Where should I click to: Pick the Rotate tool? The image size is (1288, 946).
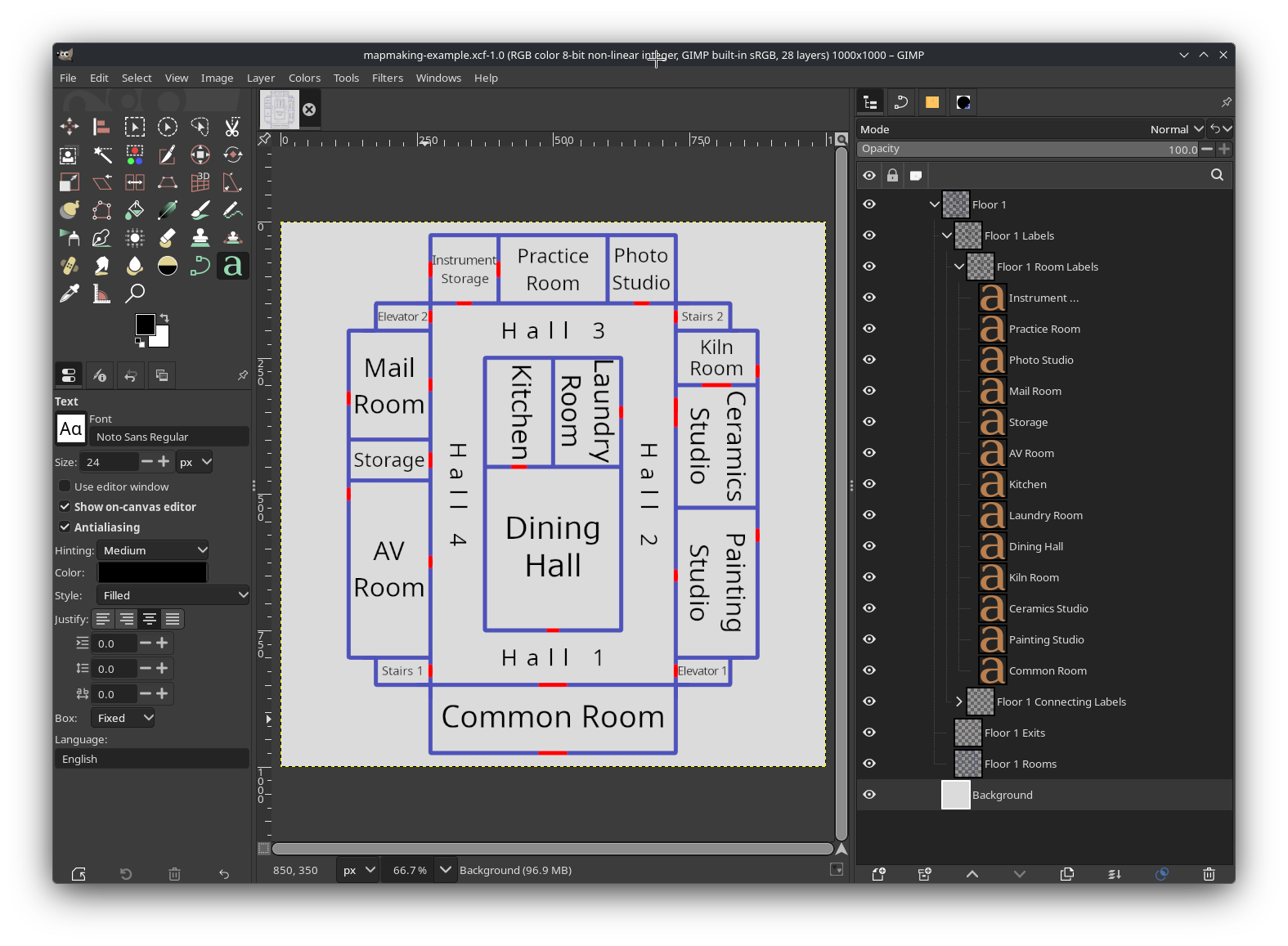tap(233, 155)
